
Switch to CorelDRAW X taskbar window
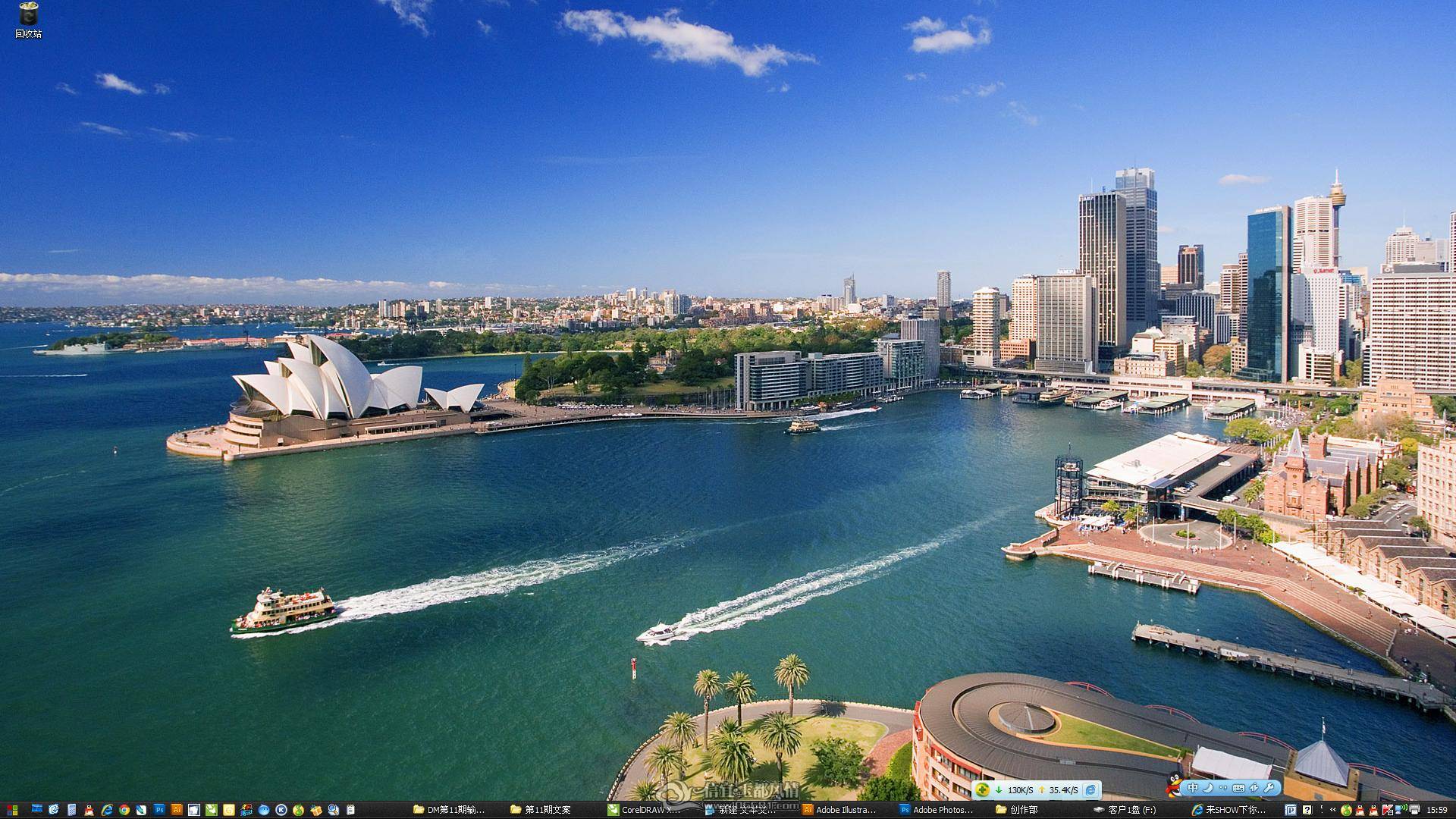tap(643, 810)
